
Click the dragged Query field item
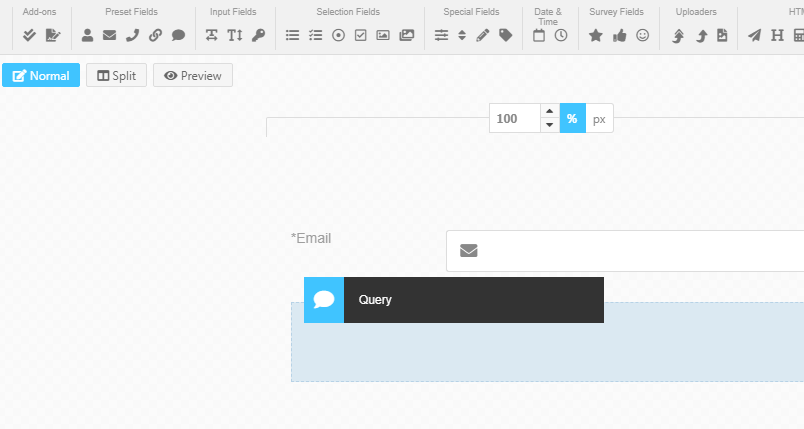click(454, 300)
